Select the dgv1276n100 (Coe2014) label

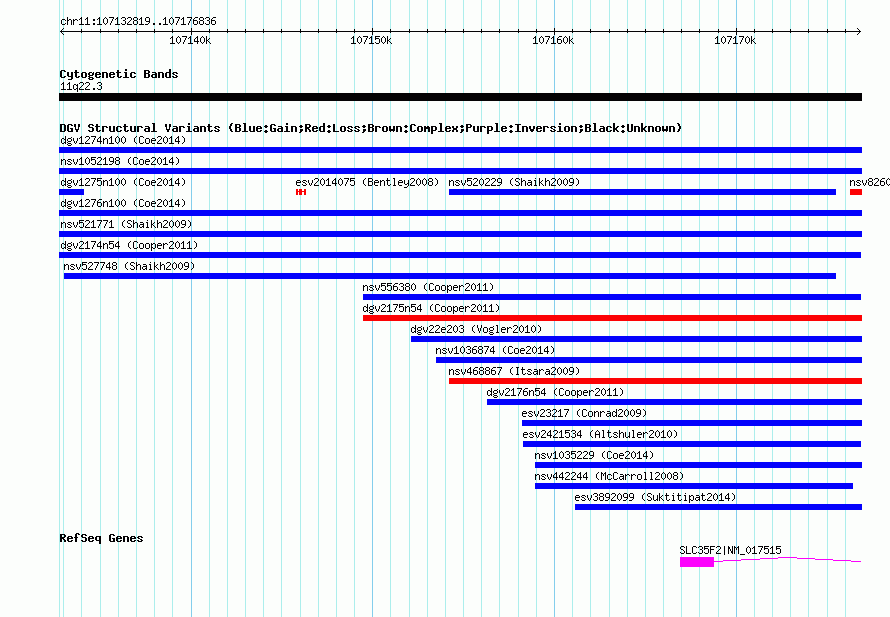coord(123,203)
